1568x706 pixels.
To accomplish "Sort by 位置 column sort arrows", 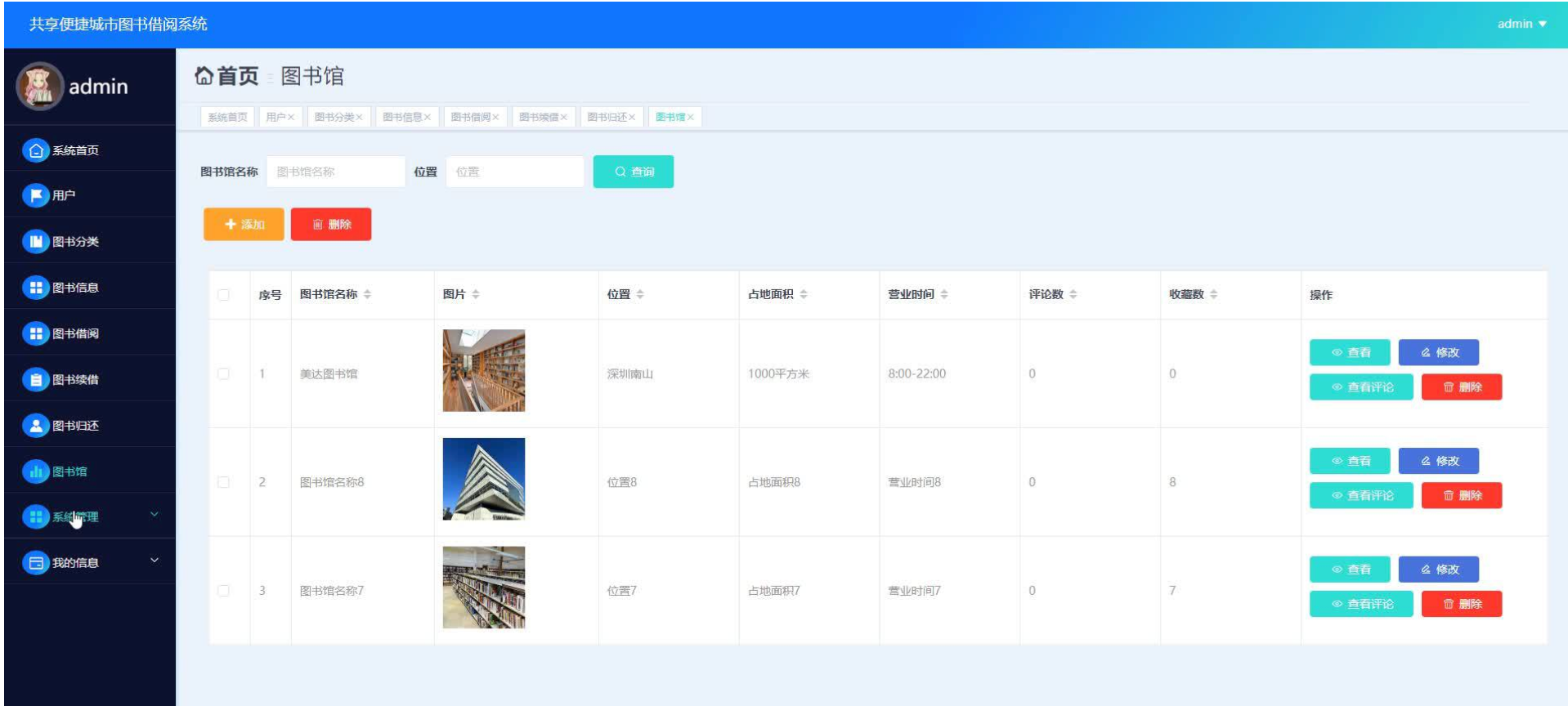I will [639, 294].
